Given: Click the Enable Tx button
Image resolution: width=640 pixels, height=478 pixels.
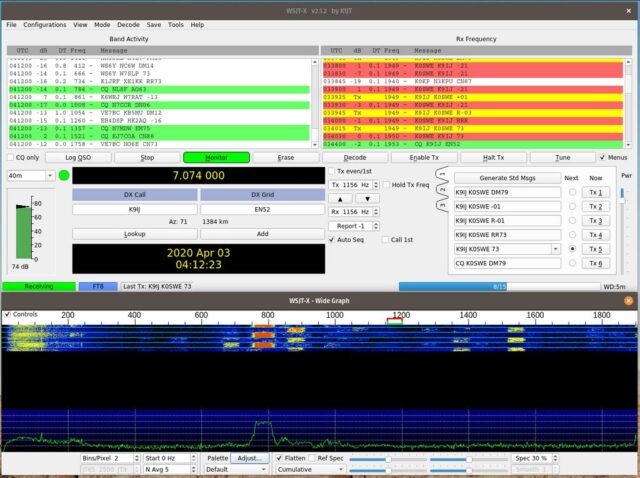Looking at the screenshot, I should (424, 158).
